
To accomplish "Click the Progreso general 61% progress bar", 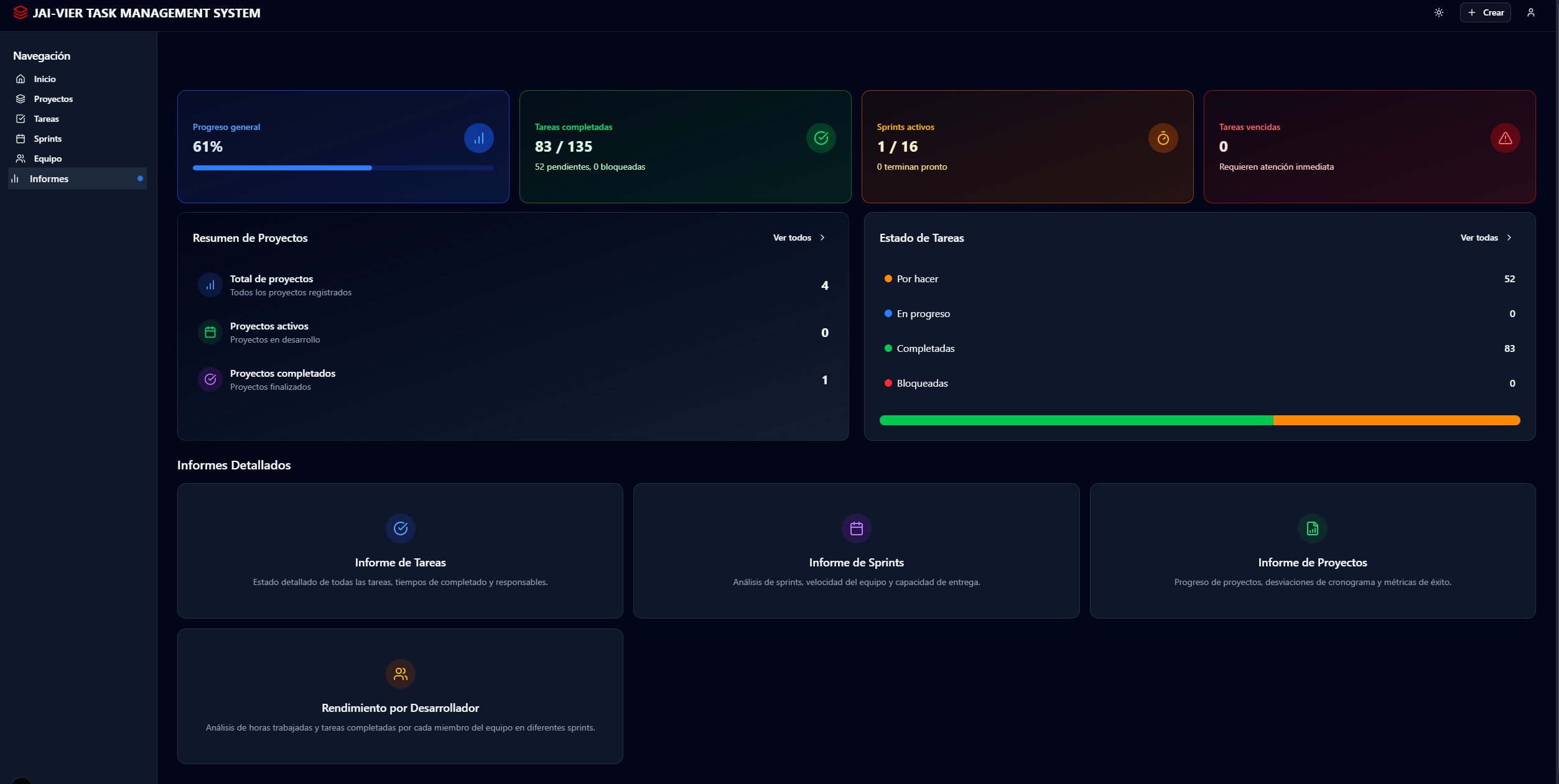I will pyautogui.click(x=343, y=168).
